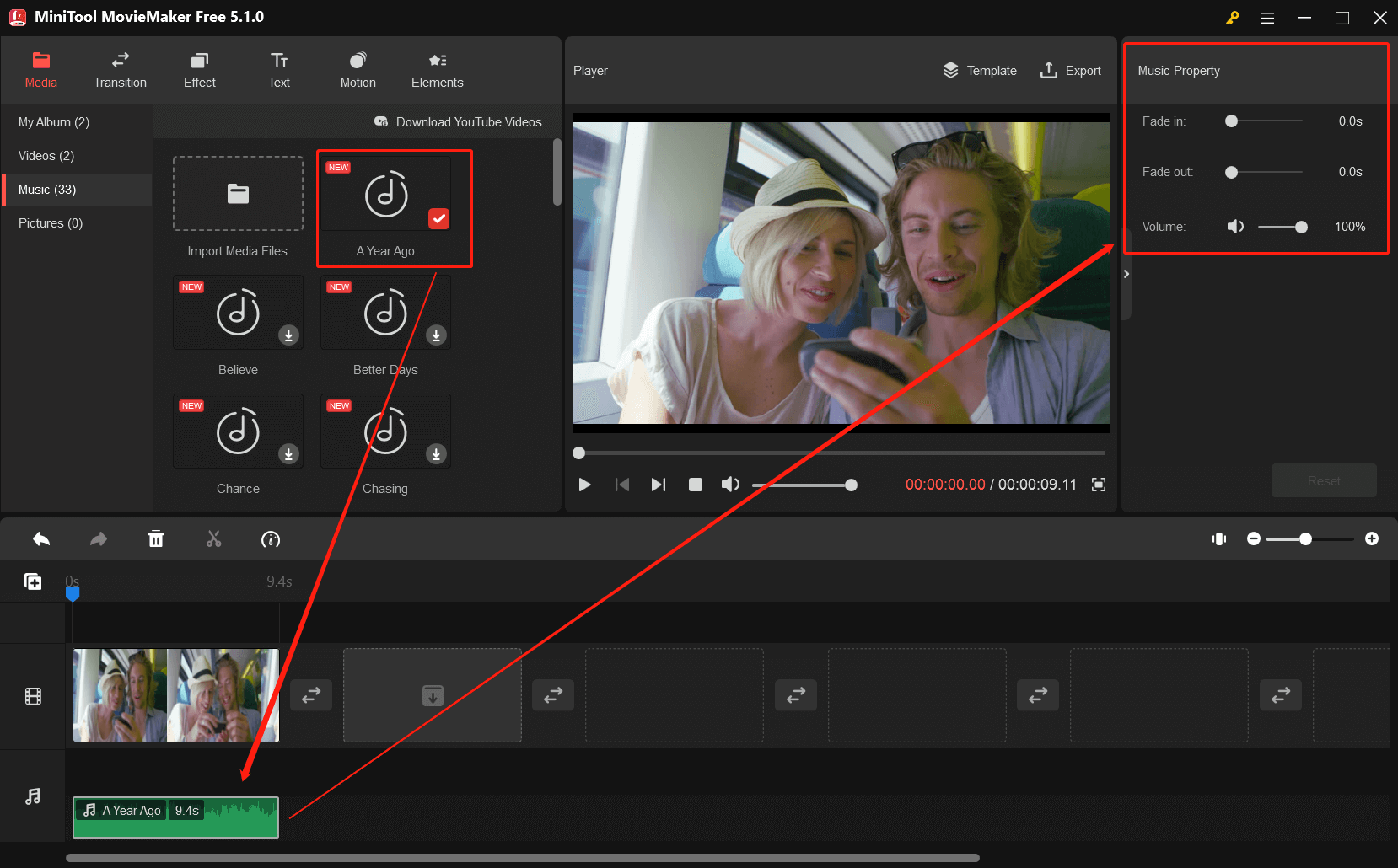Split clip with the scissors tool

(214, 539)
